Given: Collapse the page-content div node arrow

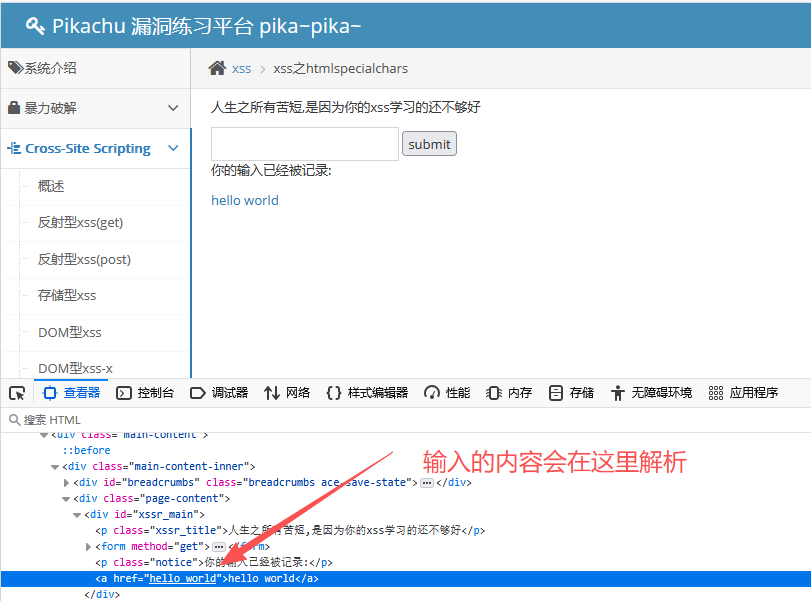Looking at the screenshot, I should click(66, 499).
